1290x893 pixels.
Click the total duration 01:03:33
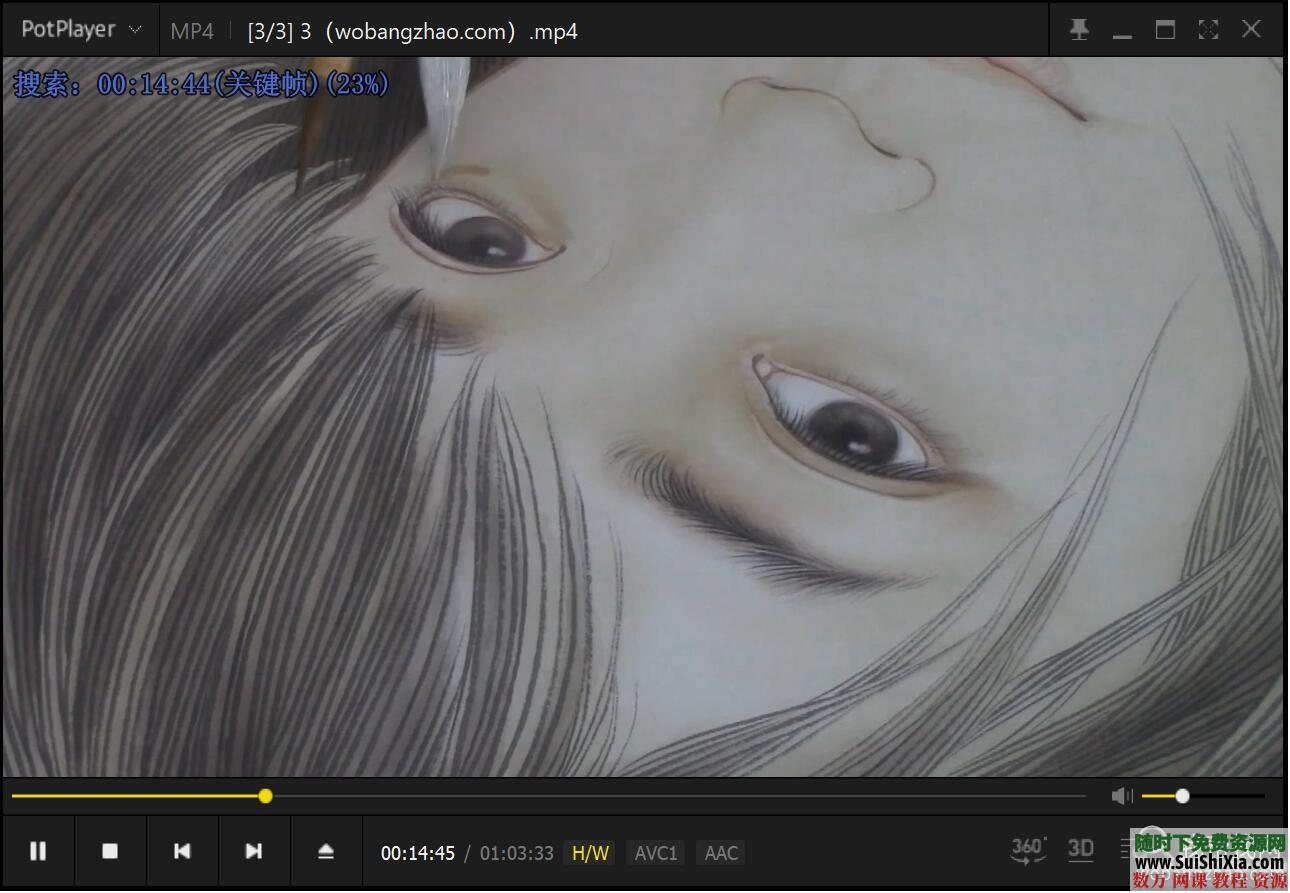click(x=516, y=853)
